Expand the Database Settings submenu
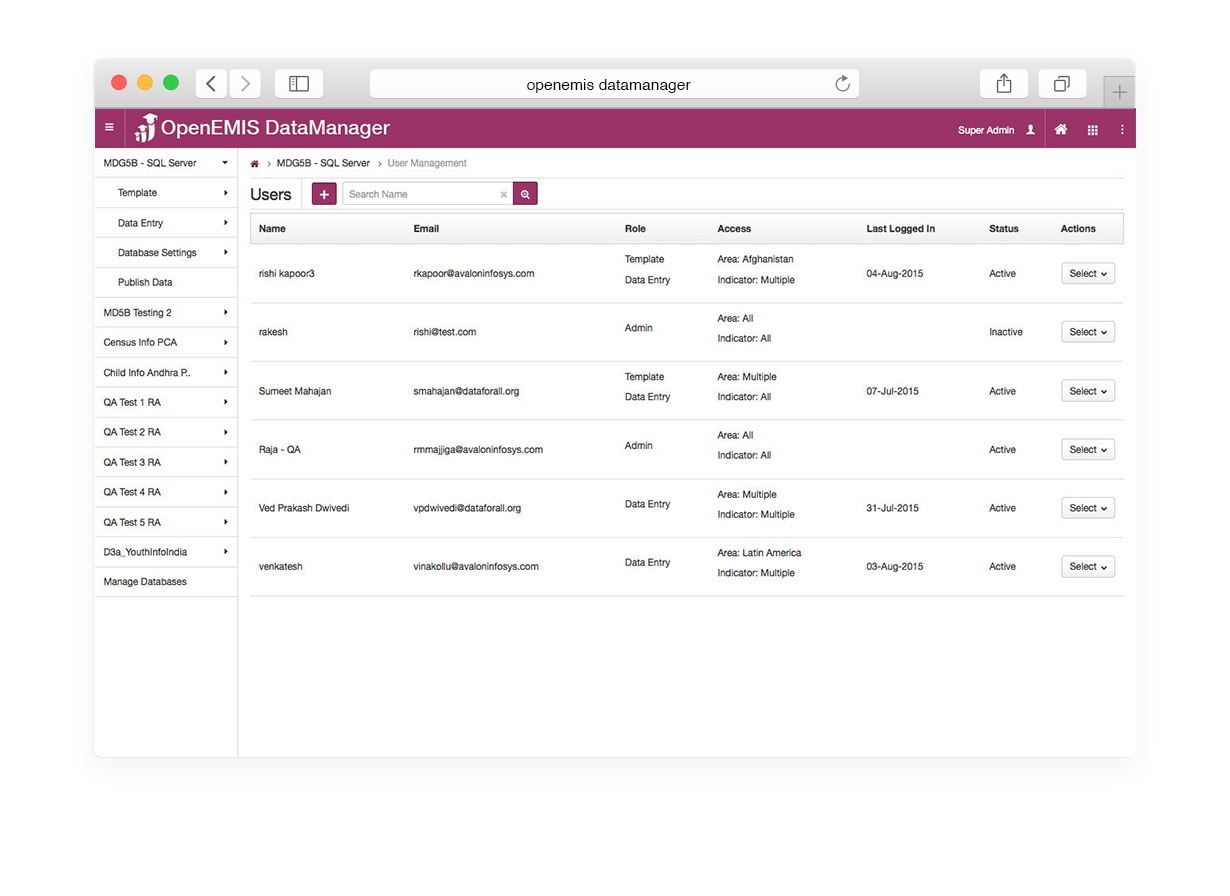Viewport: 1230px width, 896px height. pyautogui.click(x=166, y=253)
